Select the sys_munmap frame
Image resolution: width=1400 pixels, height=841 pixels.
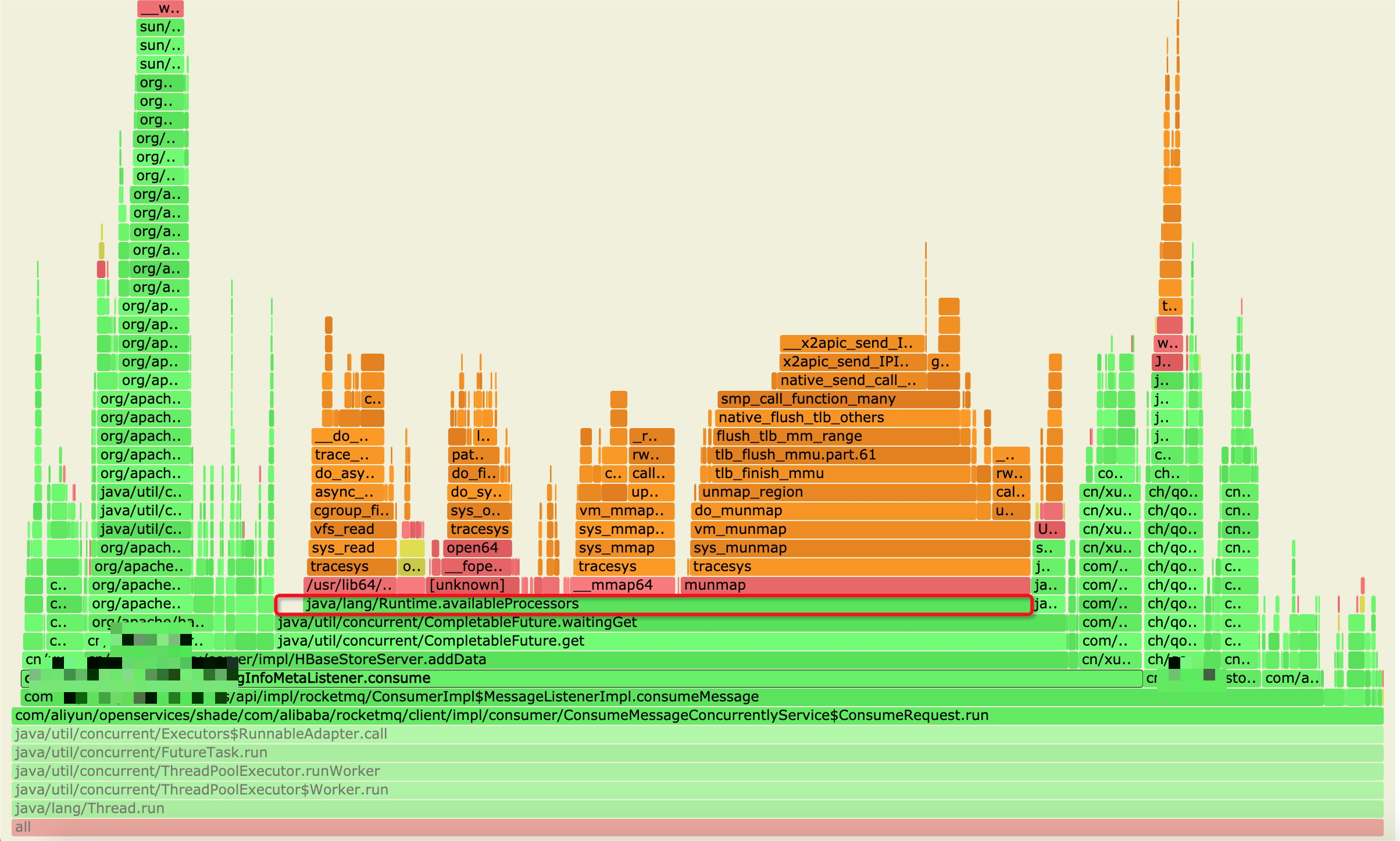(860, 548)
